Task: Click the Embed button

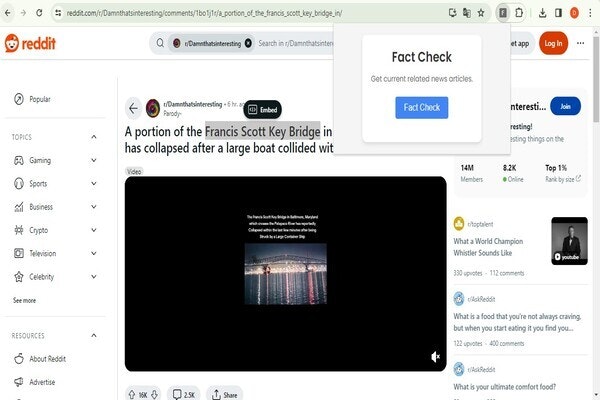Action: (262, 110)
